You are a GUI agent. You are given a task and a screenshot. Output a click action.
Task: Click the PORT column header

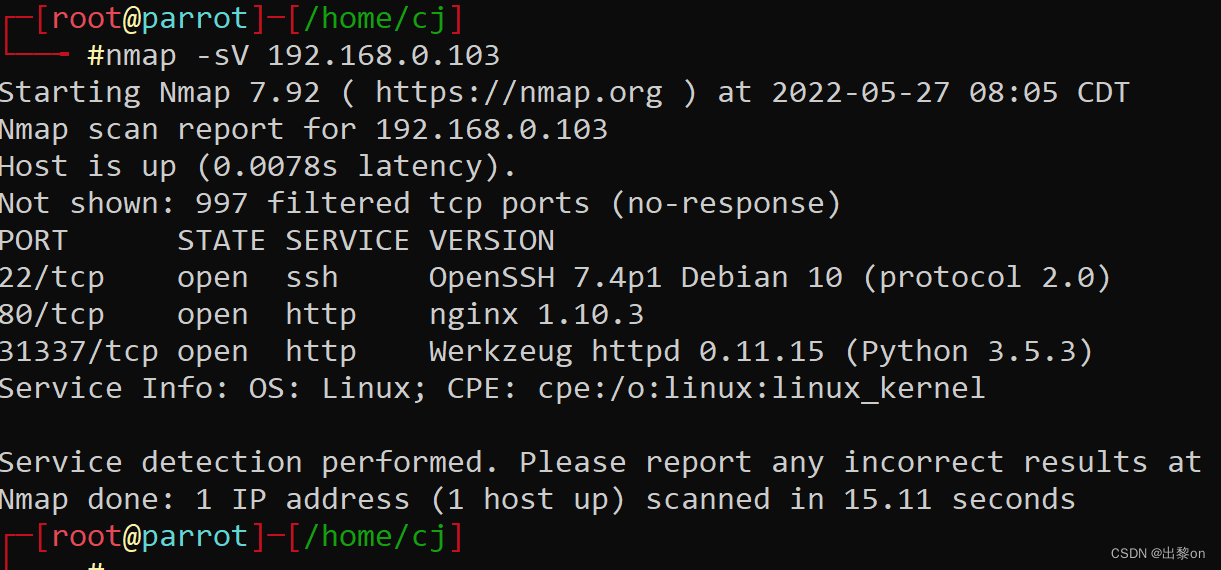(34, 240)
